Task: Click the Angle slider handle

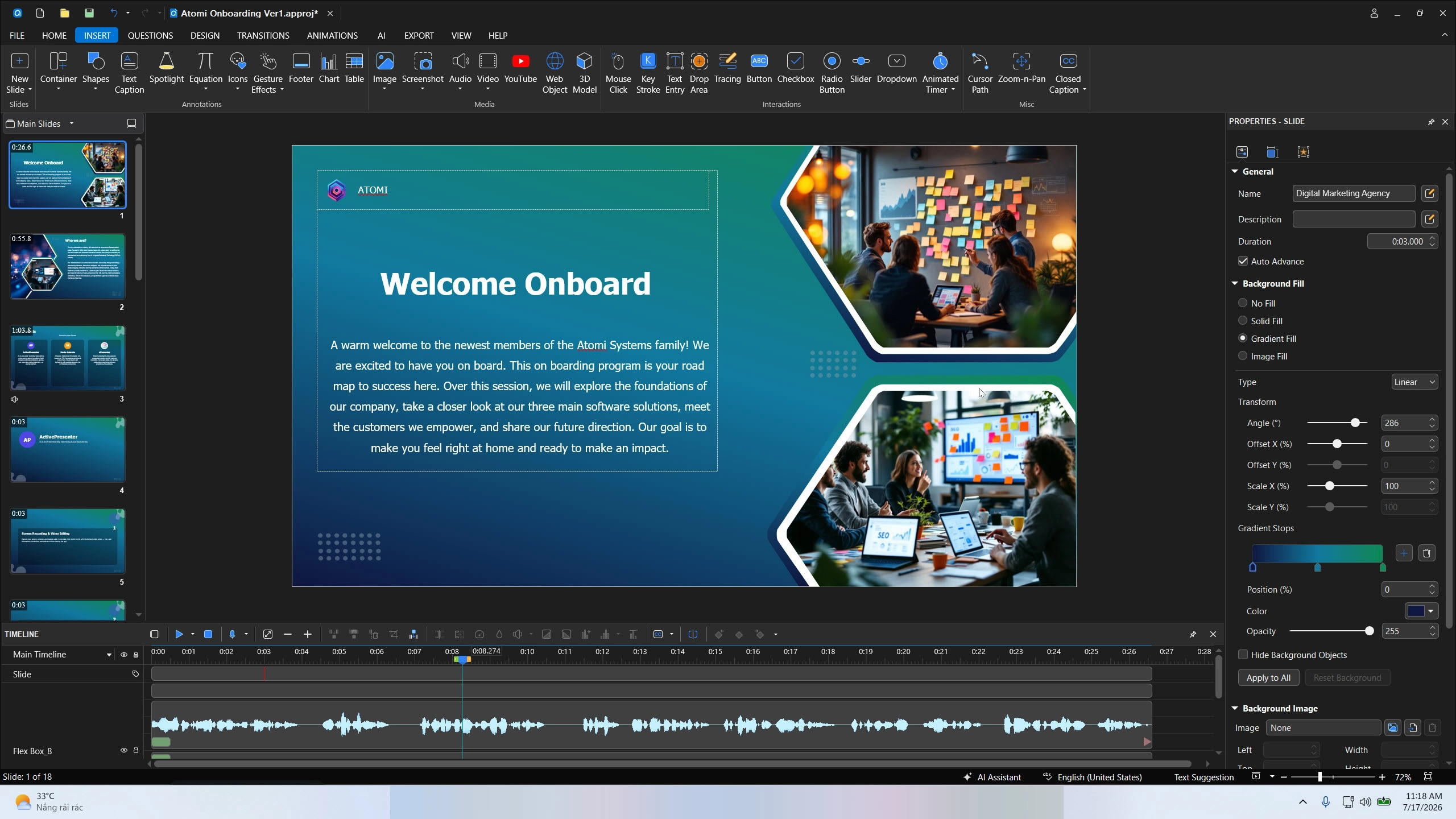Action: point(1355,423)
